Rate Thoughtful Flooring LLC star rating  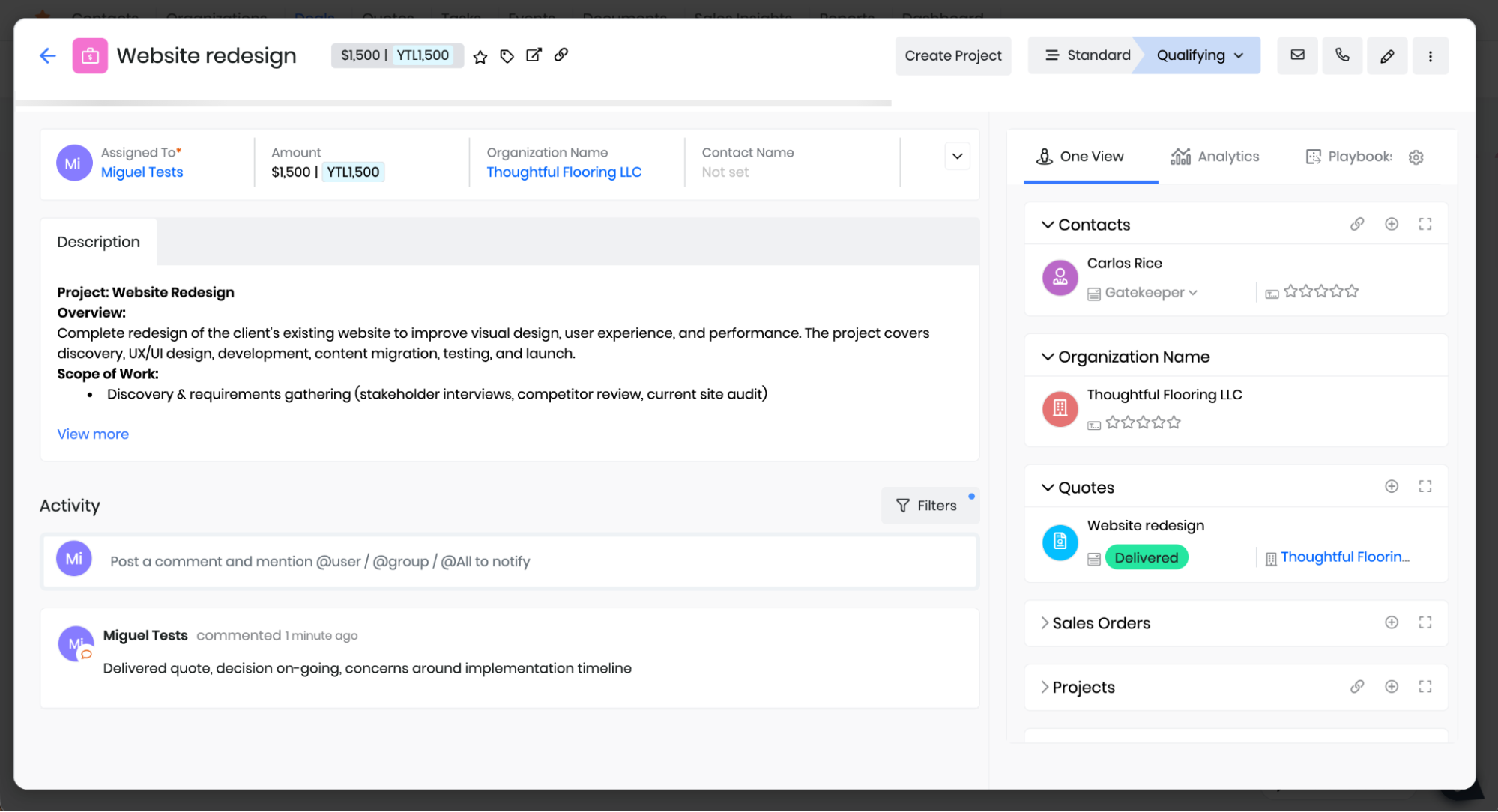pyautogui.click(x=1143, y=423)
